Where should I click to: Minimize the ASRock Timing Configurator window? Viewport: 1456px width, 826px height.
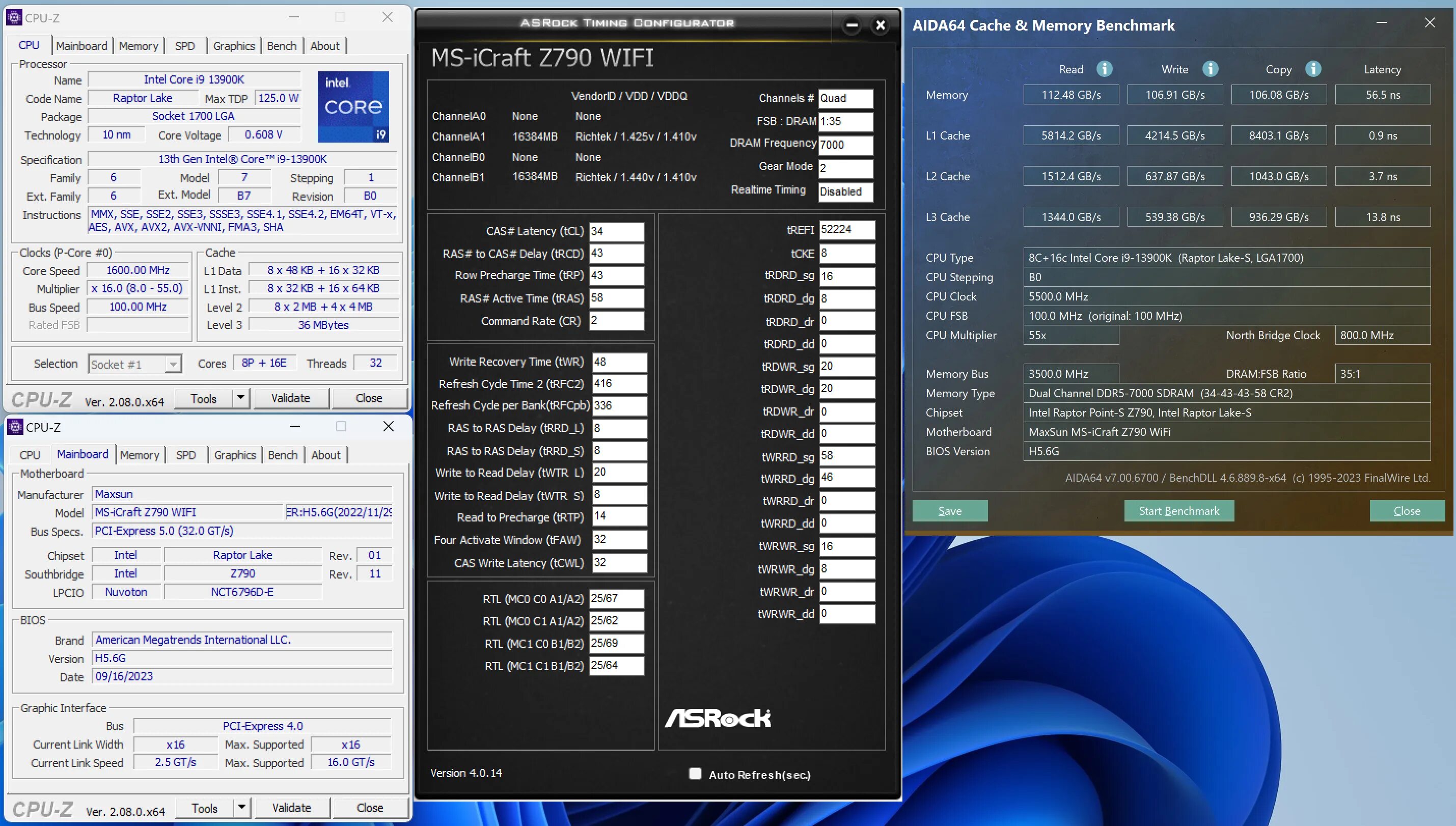(x=851, y=25)
